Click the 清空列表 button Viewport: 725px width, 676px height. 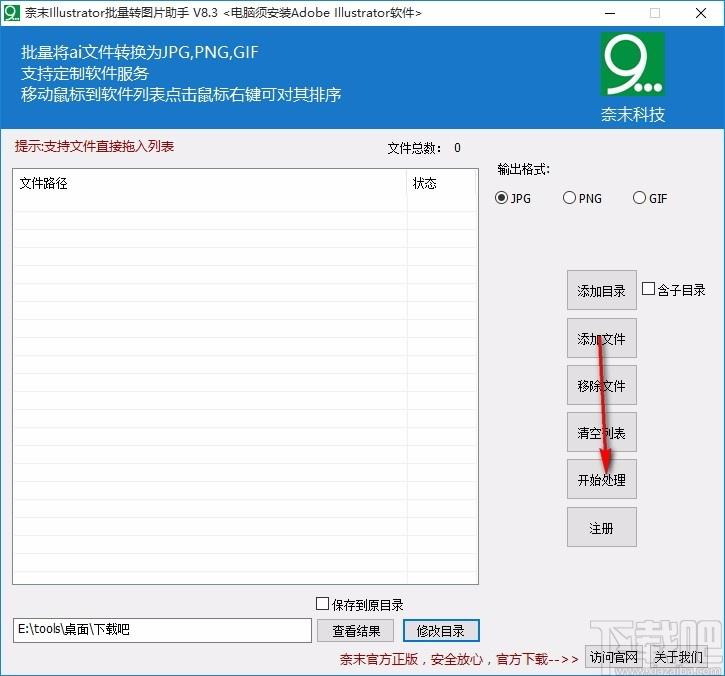[x=602, y=433]
